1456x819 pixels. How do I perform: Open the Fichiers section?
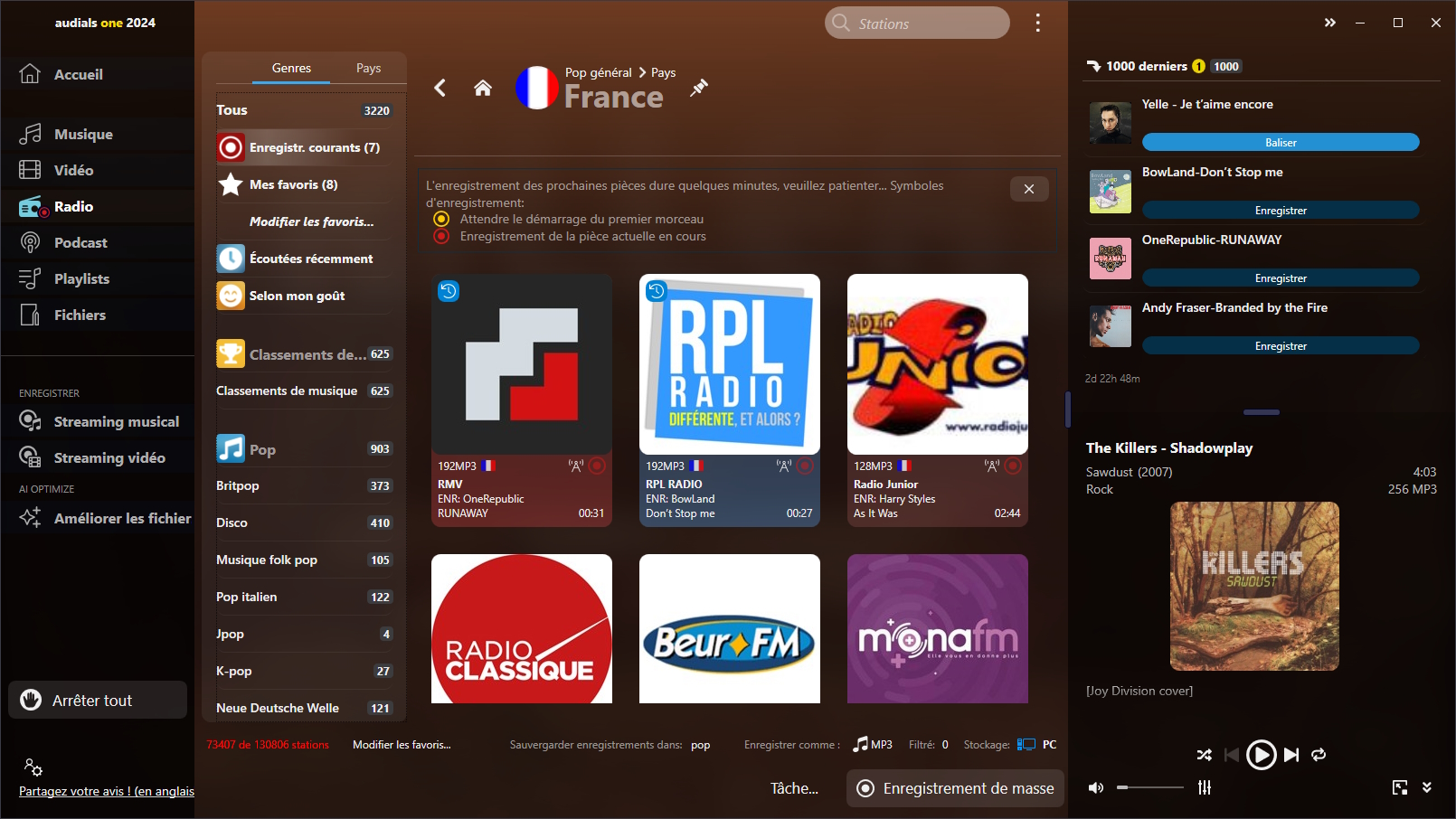pyautogui.click(x=97, y=315)
